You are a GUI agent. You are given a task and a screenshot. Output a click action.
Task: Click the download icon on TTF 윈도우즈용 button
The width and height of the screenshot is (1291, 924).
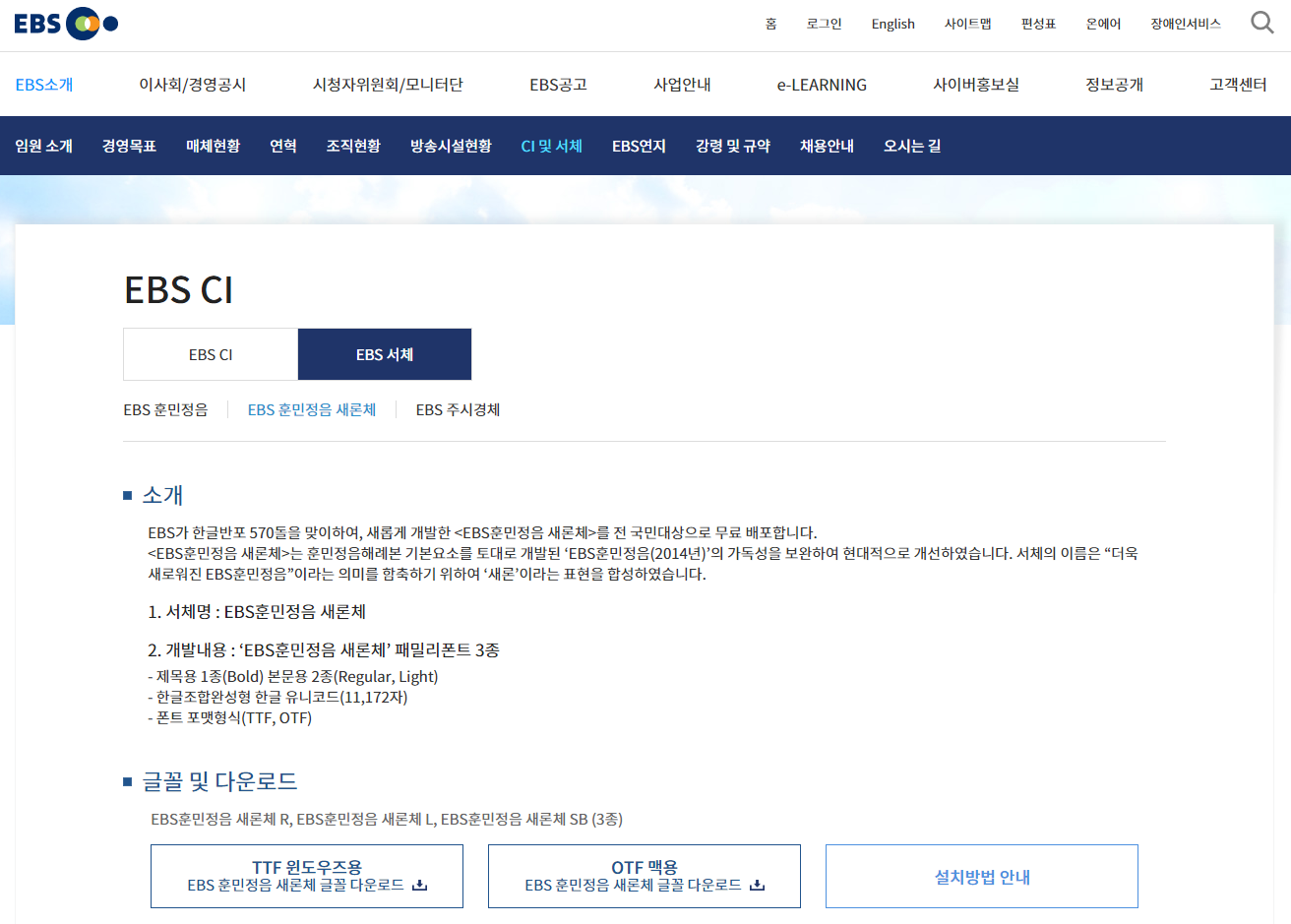coord(421,886)
